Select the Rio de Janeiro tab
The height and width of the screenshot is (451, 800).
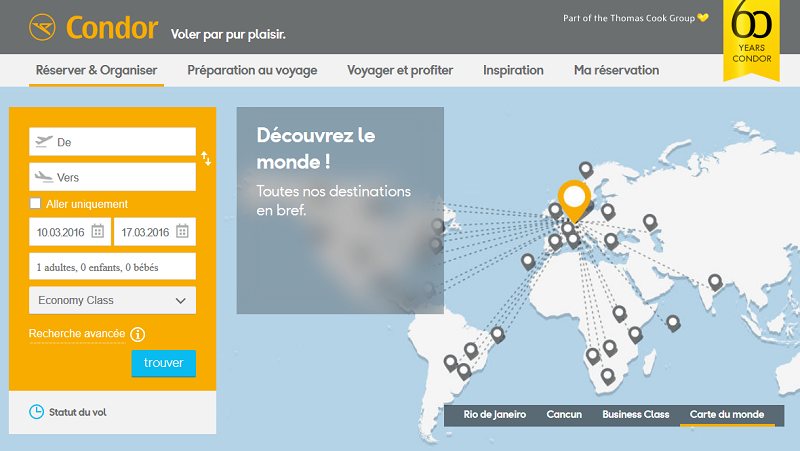point(494,414)
